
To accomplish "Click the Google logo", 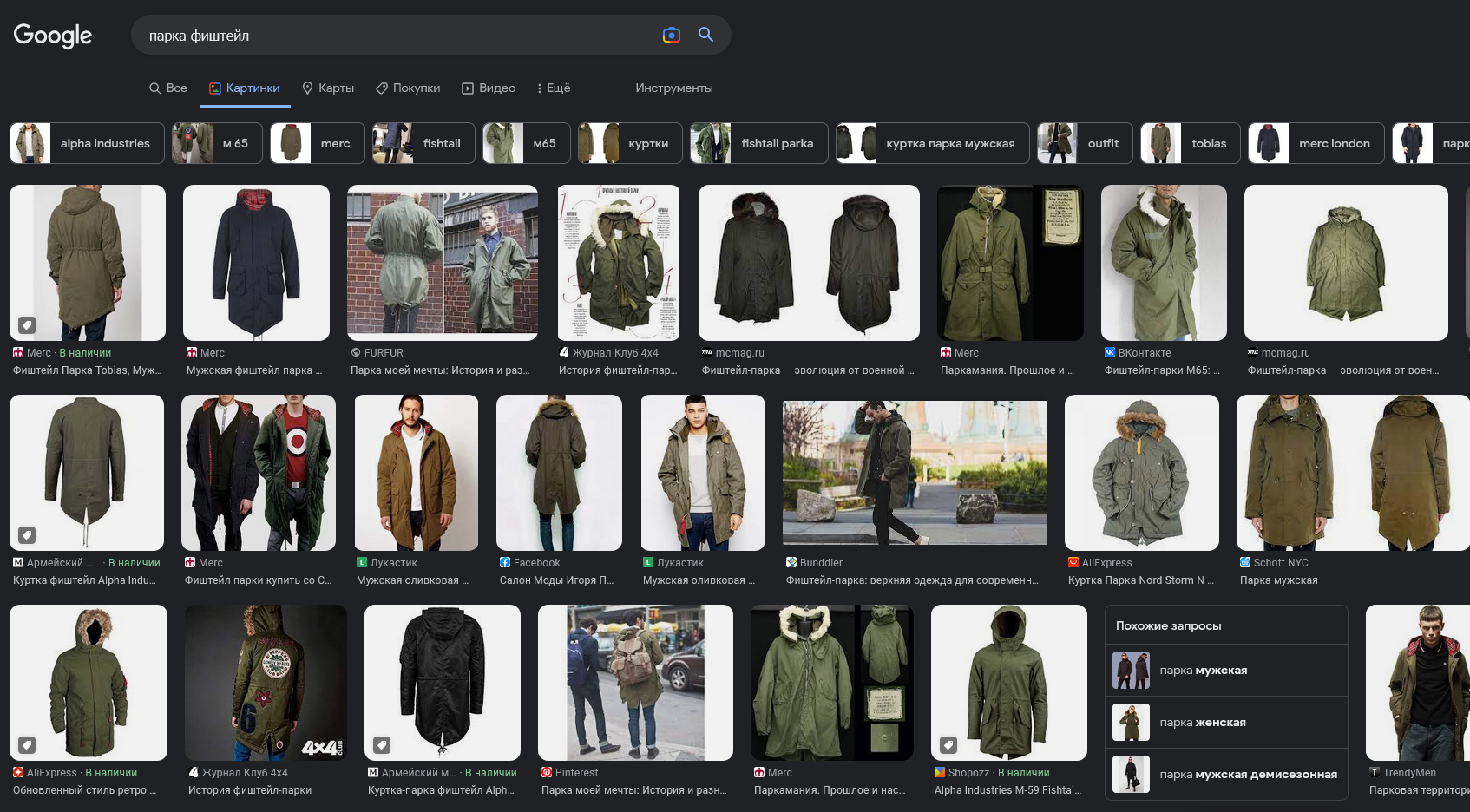I will pos(53,36).
